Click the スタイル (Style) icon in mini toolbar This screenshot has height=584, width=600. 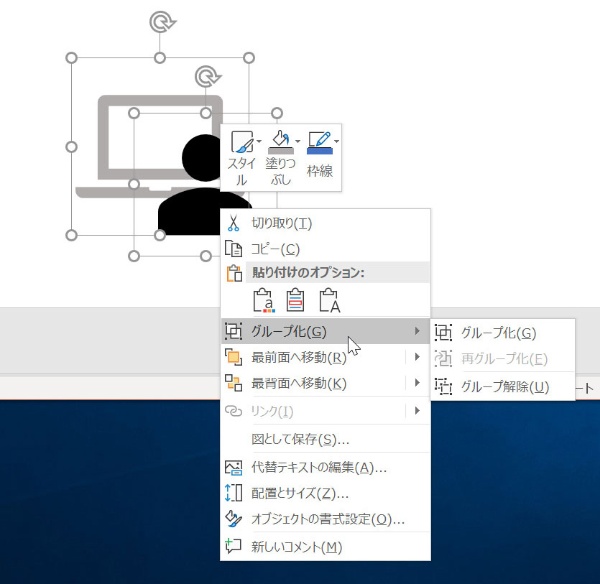241,143
